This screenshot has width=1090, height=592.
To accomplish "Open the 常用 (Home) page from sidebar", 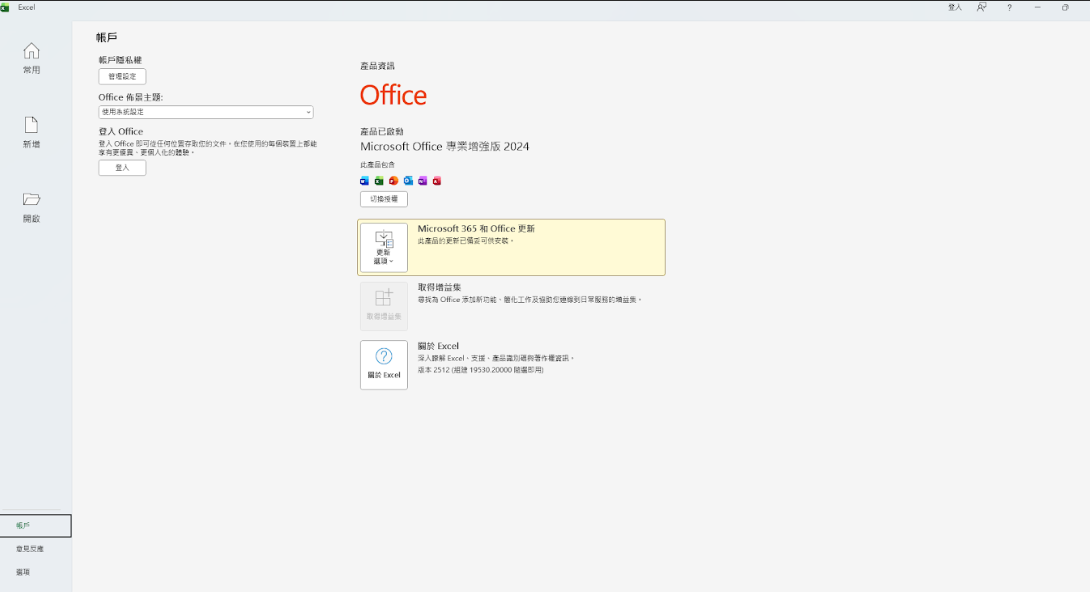I will 31,58.
